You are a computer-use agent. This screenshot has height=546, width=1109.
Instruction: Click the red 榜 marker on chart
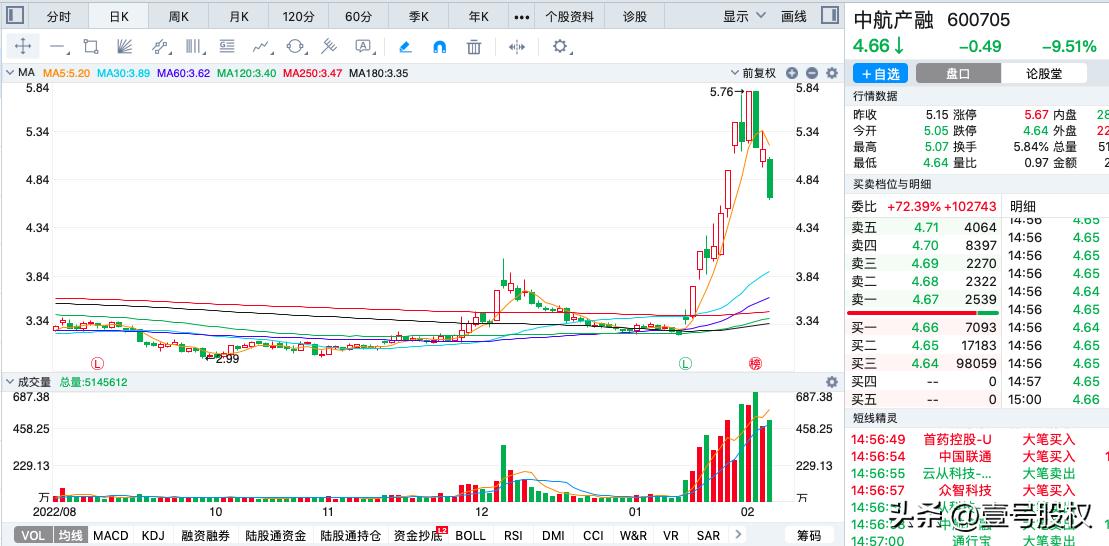[x=755, y=364]
